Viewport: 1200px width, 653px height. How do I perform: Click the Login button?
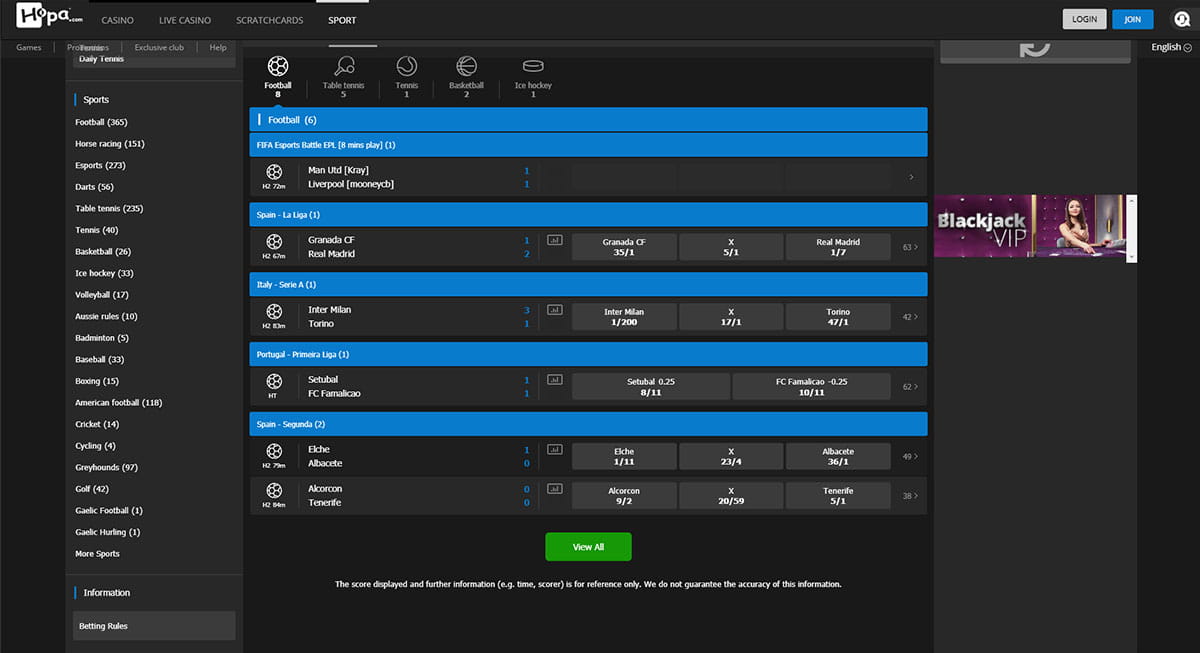pyautogui.click(x=1084, y=19)
